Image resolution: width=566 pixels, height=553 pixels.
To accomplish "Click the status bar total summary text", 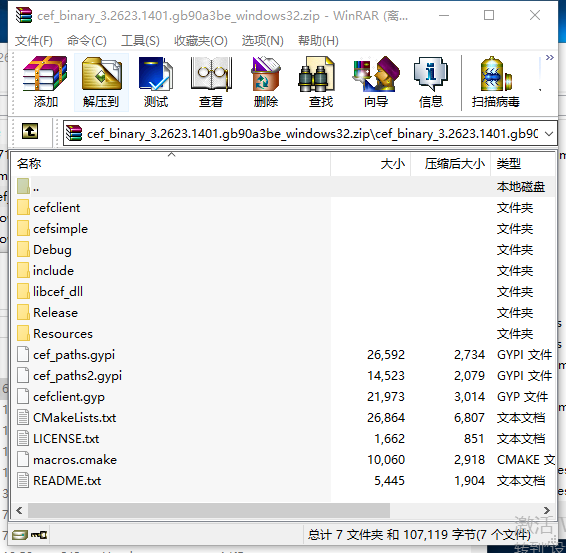I will 419,535.
